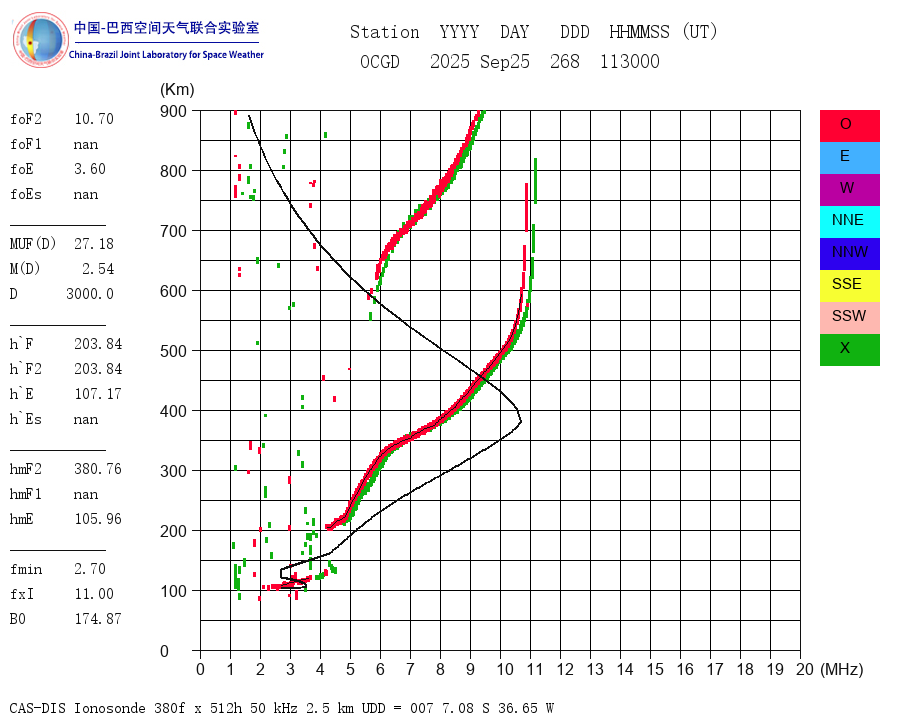Click the foF1 nan value
The width and height of the screenshot is (900, 720).
click(x=86, y=145)
